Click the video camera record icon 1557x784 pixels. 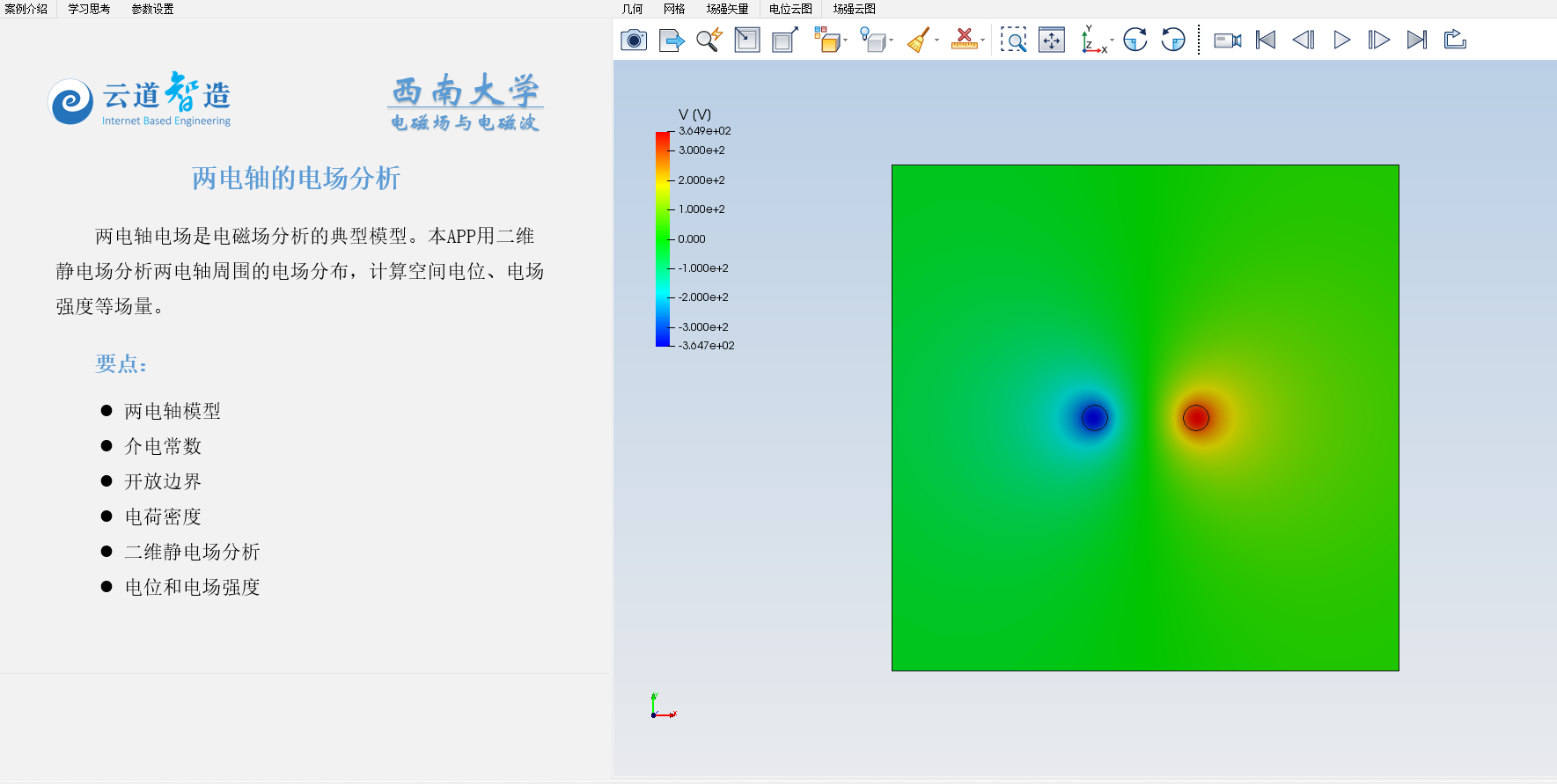click(x=1228, y=40)
